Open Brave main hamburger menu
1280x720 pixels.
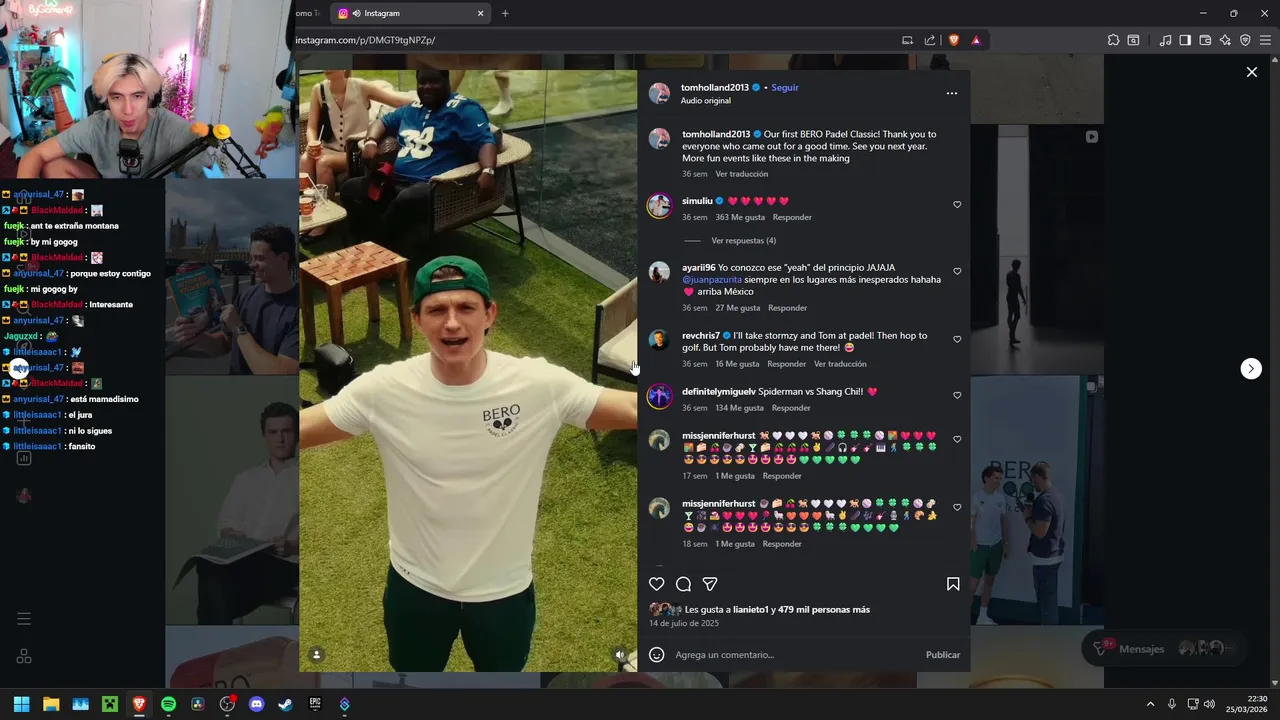coord(1266,40)
